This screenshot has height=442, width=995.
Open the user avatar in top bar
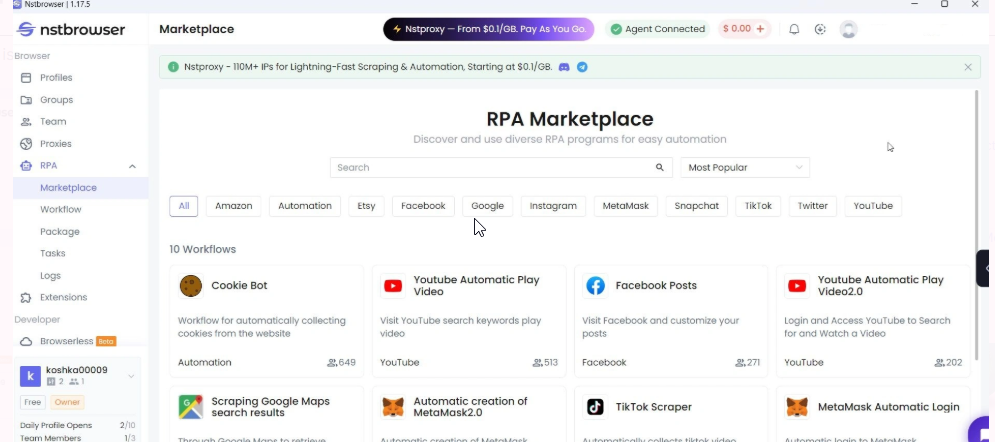pyautogui.click(x=849, y=29)
